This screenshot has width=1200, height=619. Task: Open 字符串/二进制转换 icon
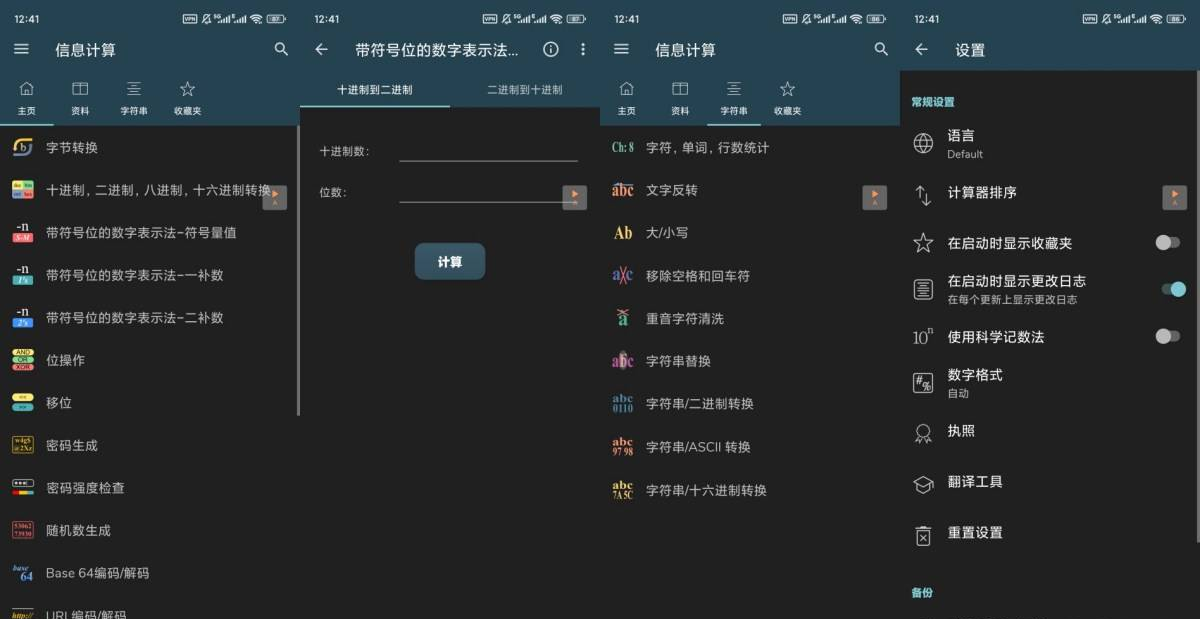(x=623, y=404)
